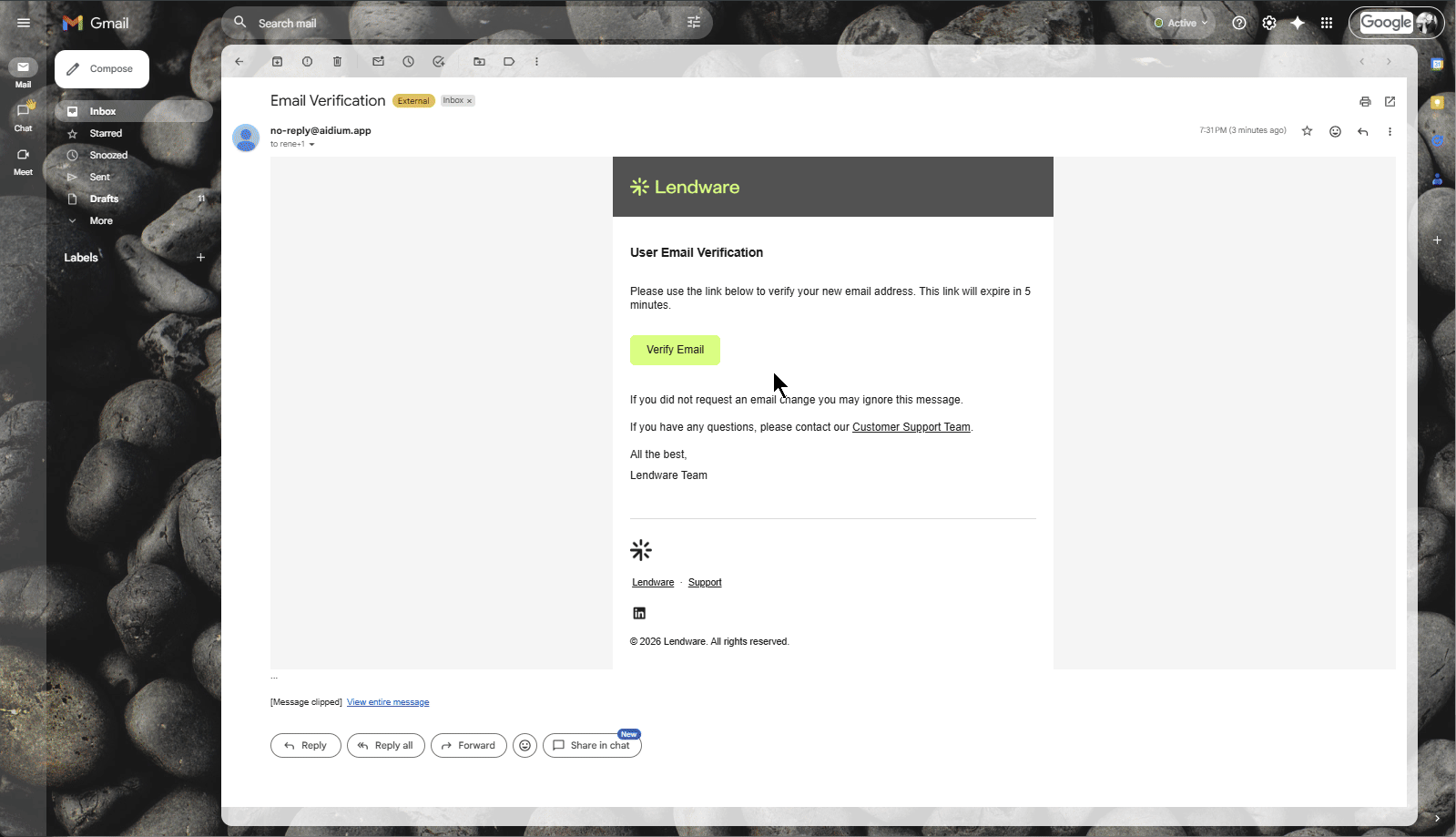Open Gmail support help icon
This screenshot has width=1456, height=837.
pyautogui.click(x=1239, y=23)
